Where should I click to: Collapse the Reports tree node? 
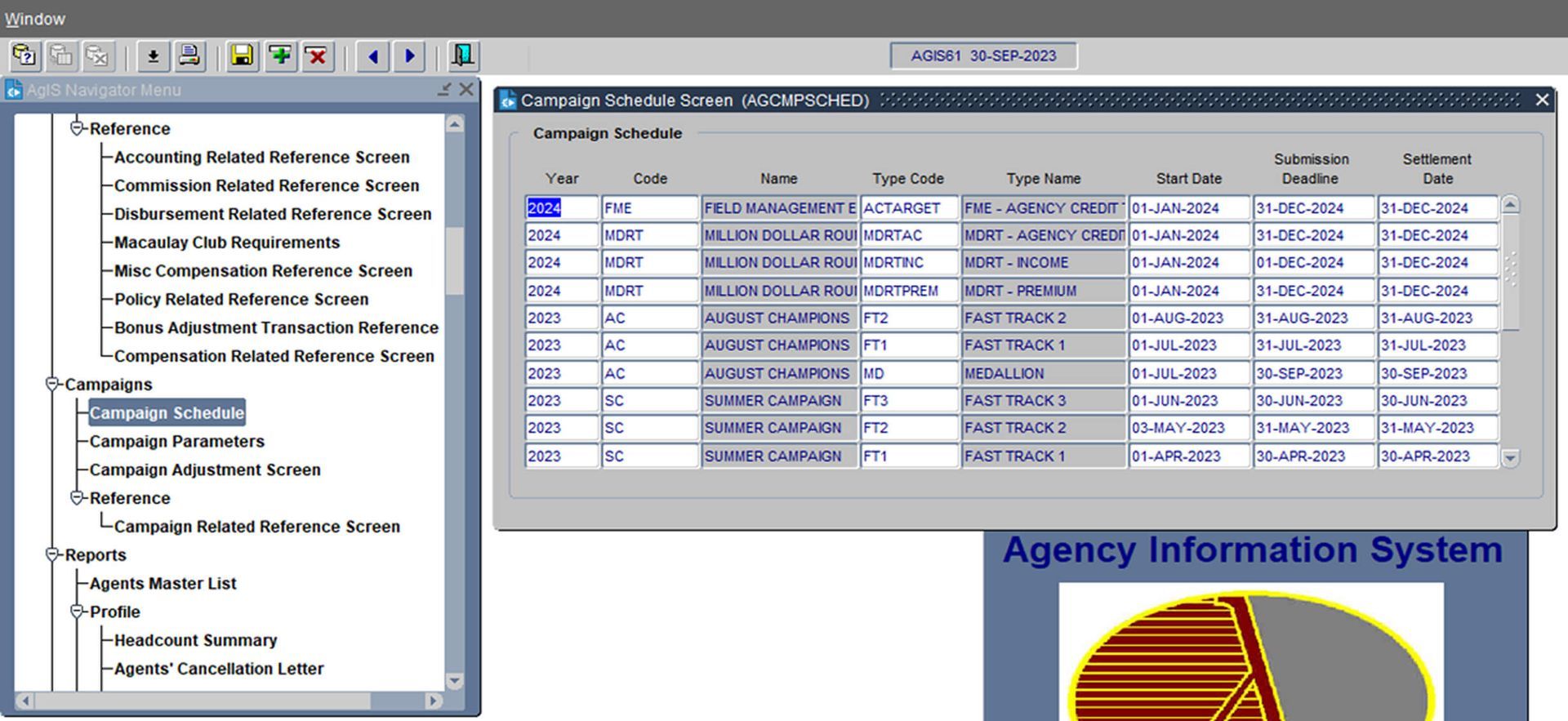coord(52,554)
